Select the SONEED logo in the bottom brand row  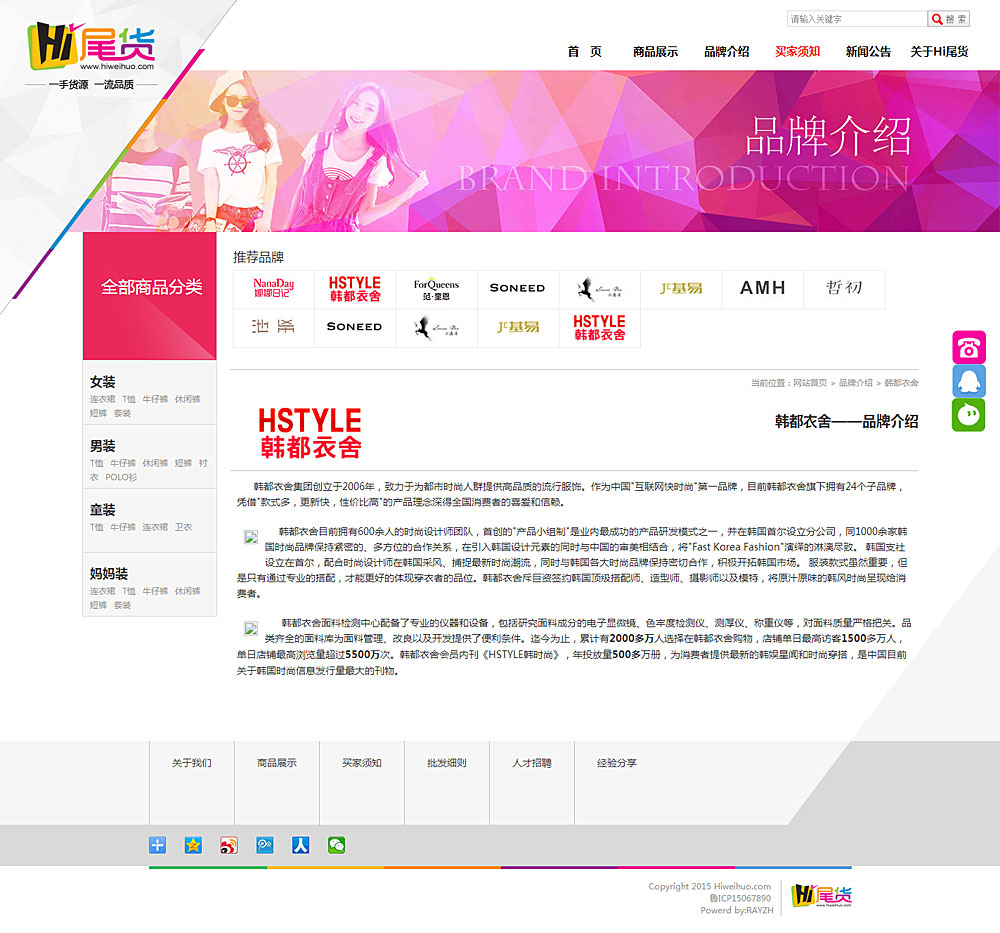(355, 328)
